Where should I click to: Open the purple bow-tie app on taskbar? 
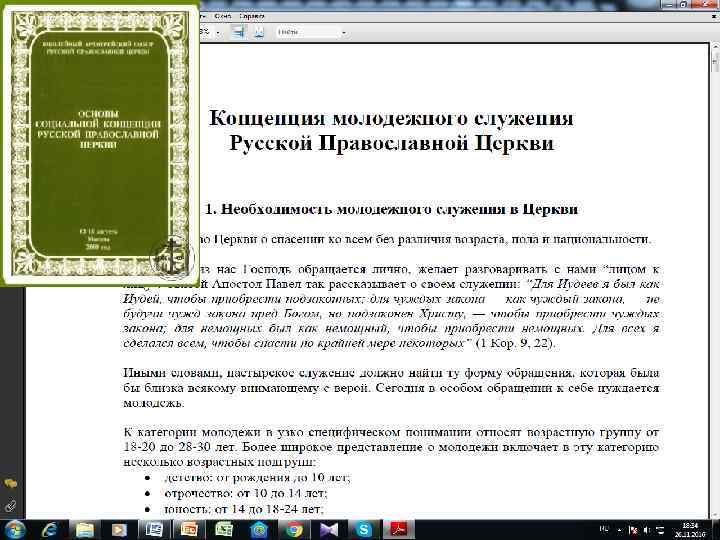[x=329, y=530]
